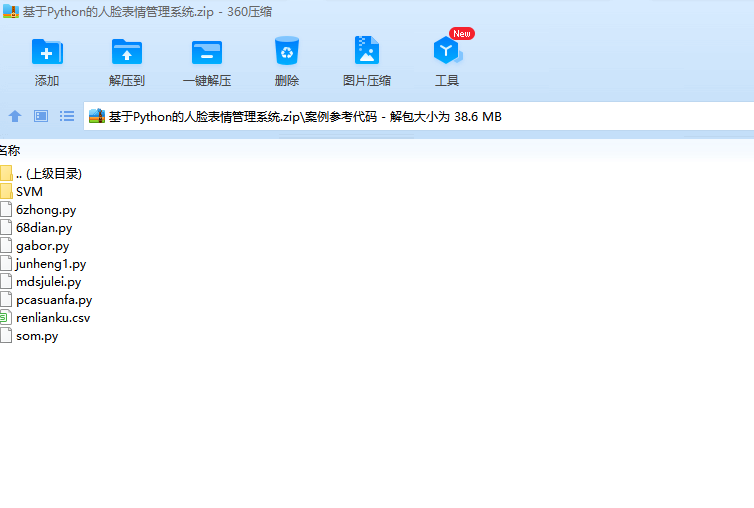Select the file 'gabor.py'
Image resolution: width=754 pixels, height=508 pixels.
[42, 246]
